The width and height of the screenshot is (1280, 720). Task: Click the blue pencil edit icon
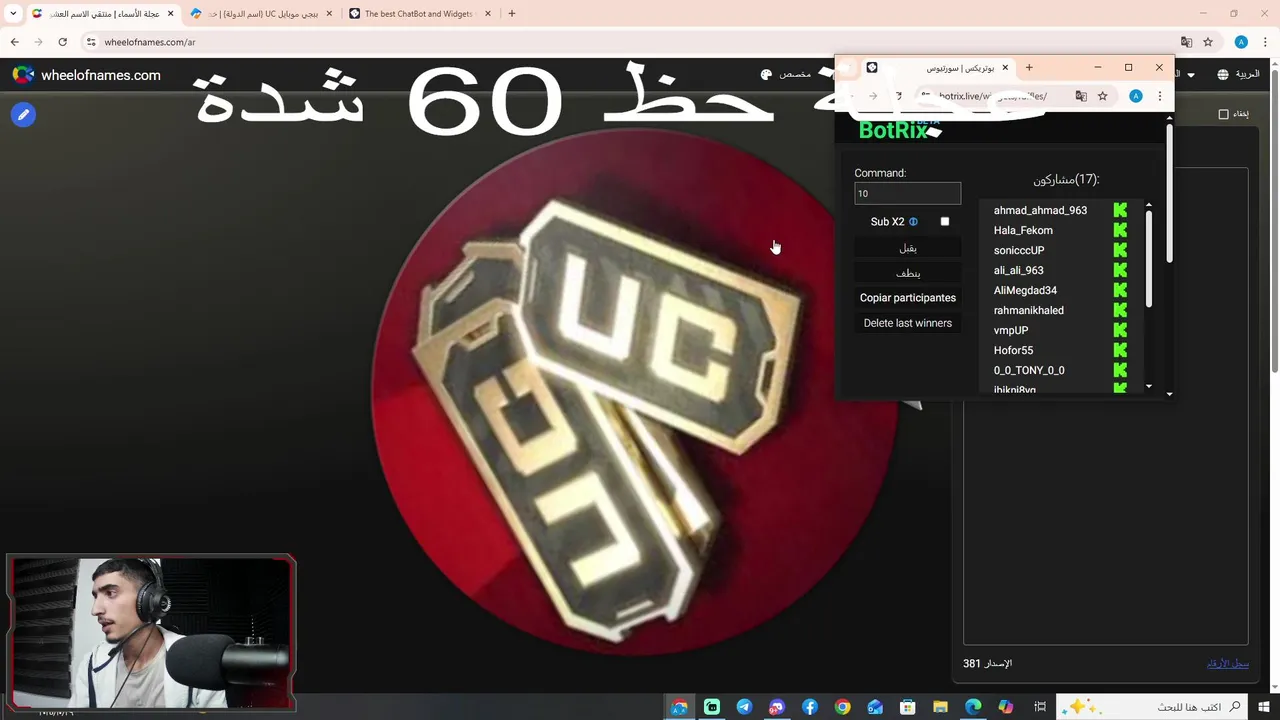coord(23,114)
